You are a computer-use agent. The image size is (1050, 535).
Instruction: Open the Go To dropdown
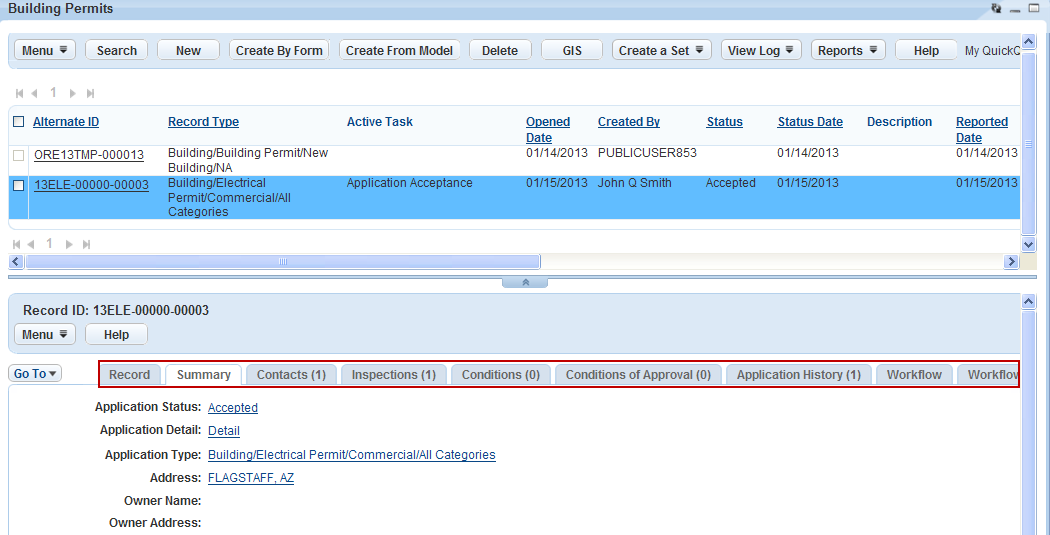point(35,373)
